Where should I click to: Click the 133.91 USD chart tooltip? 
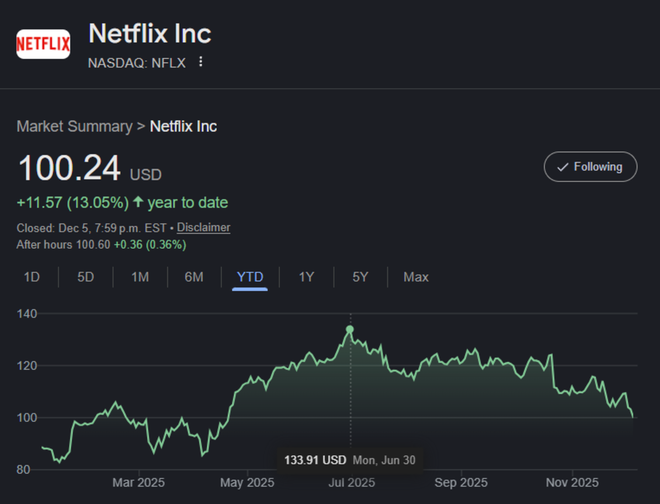coord(315,460)
